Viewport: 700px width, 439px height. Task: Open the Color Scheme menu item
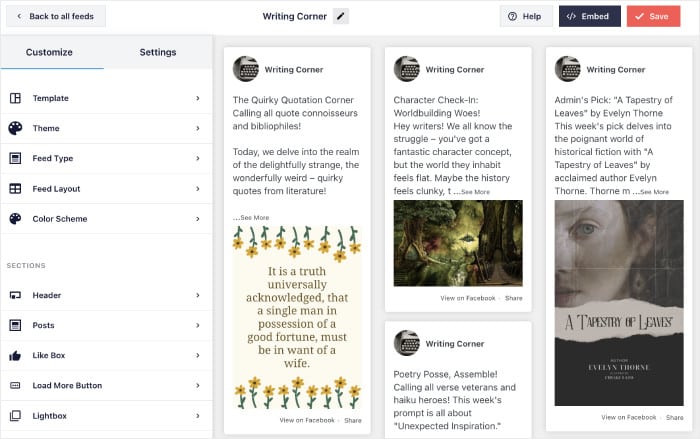[x=106, y=219]
